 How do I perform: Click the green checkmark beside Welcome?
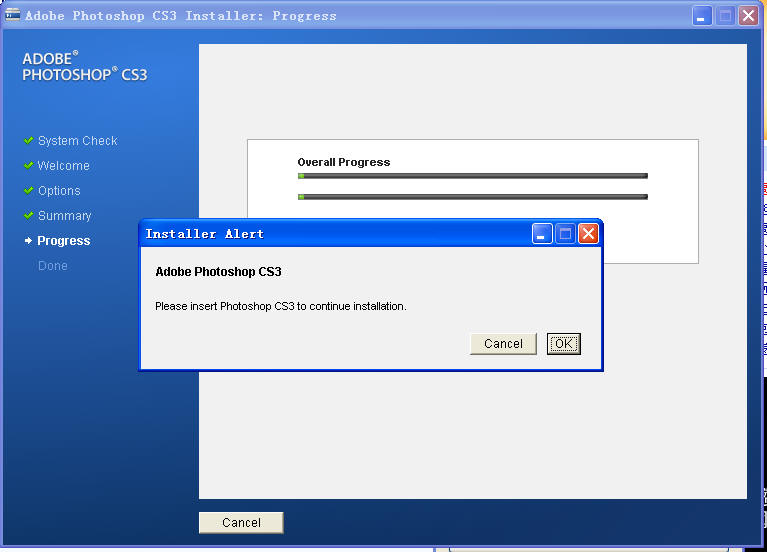(28, 165)
